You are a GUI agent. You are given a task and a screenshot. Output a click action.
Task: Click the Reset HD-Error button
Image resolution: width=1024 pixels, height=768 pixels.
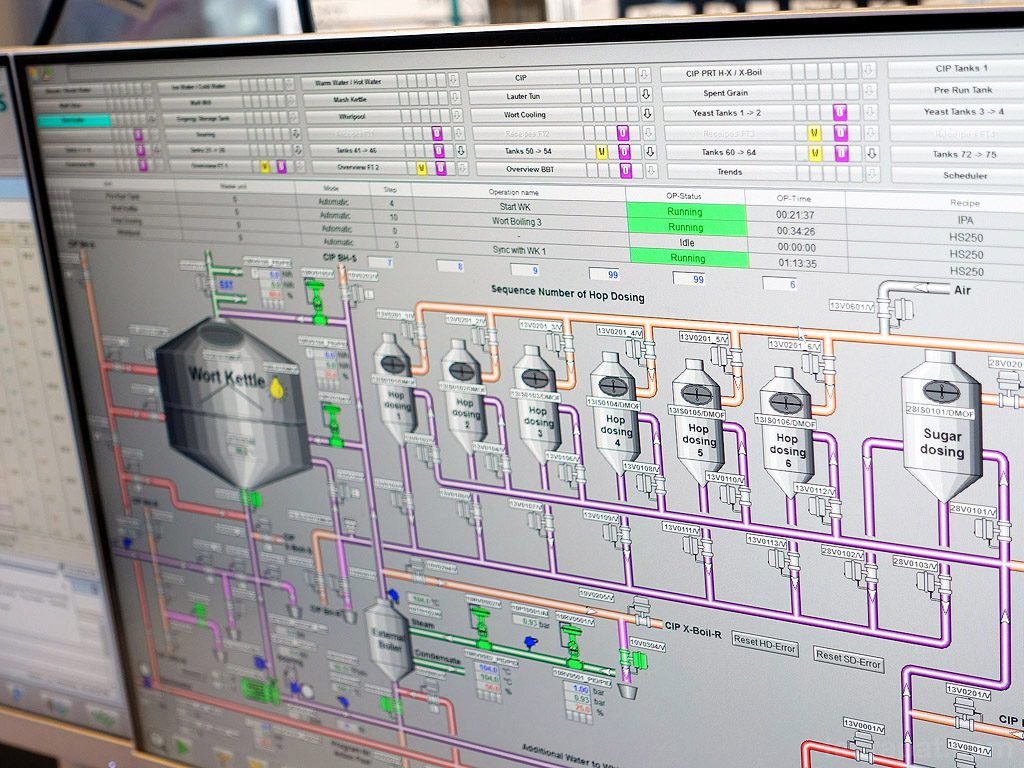pyautogui.click(x=764, y=643)
